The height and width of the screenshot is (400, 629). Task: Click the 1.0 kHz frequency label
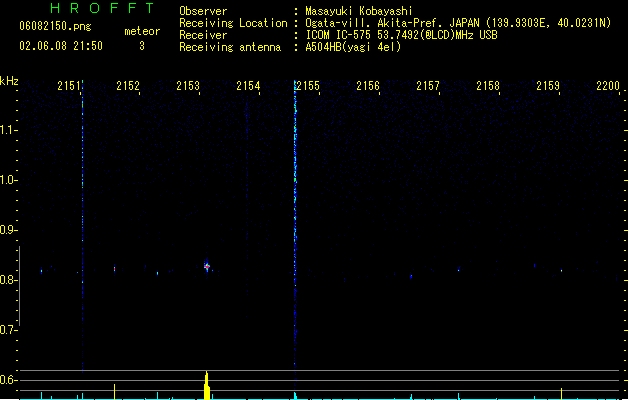pos(8,180)
